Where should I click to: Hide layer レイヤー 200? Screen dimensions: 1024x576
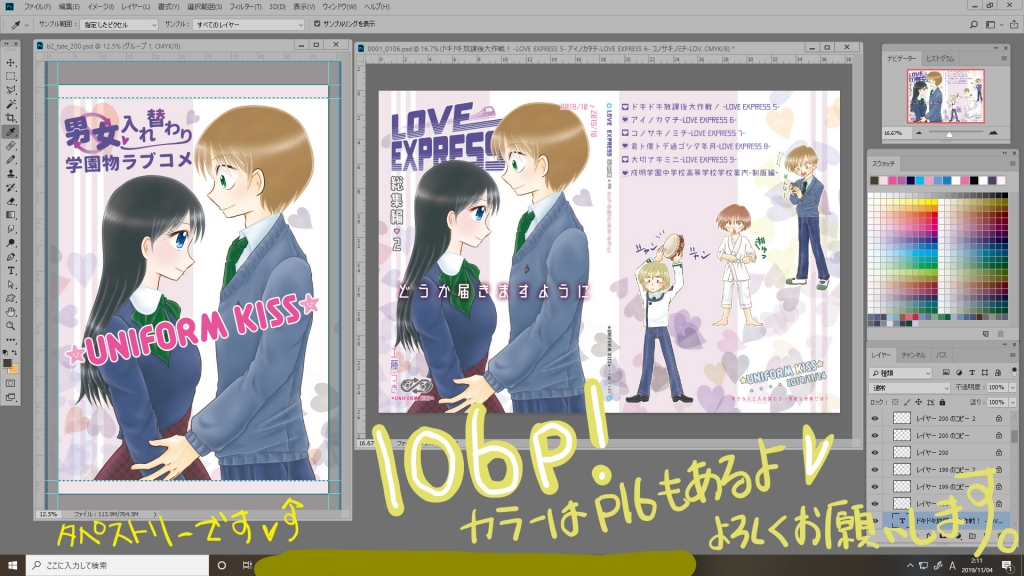875,452
